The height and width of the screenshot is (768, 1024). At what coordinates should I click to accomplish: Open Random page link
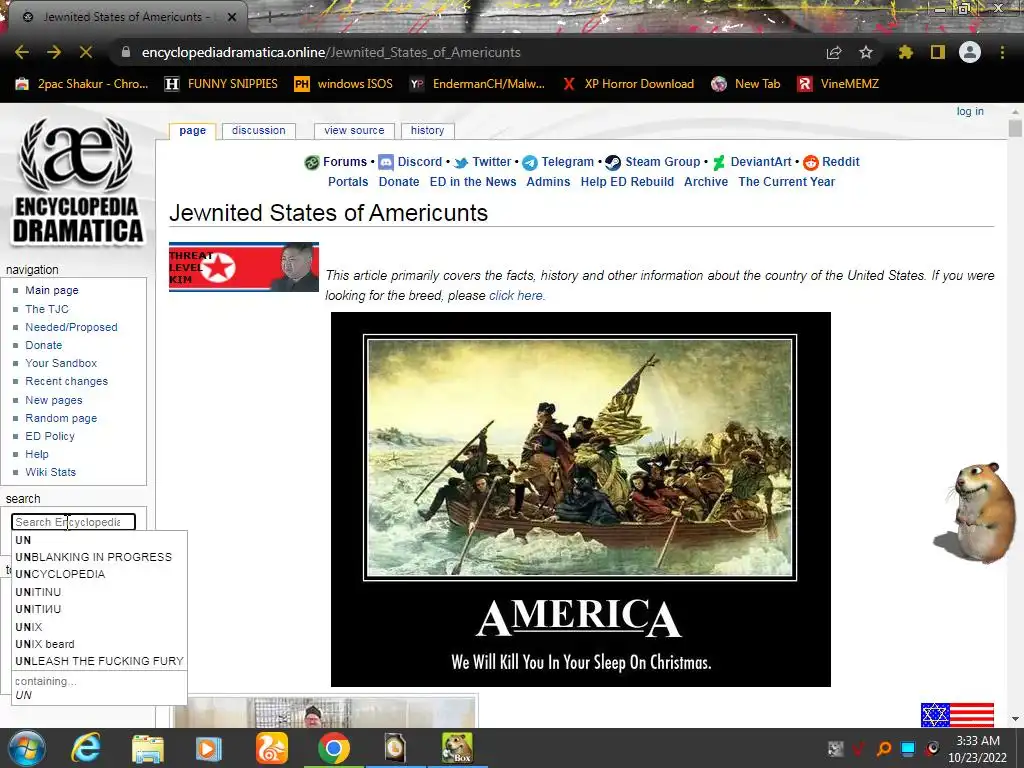[x=61, y=418]
